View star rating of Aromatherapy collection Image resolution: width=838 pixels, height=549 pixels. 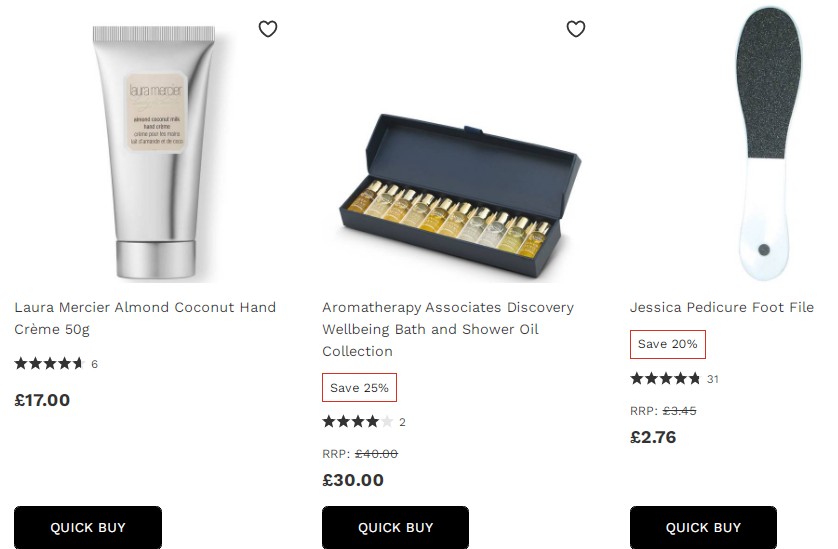coord(357,422)
